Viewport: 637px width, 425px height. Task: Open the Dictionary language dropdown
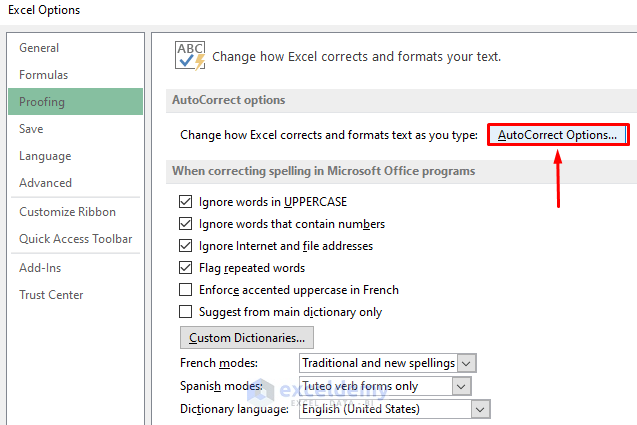(x=480, y=409)
